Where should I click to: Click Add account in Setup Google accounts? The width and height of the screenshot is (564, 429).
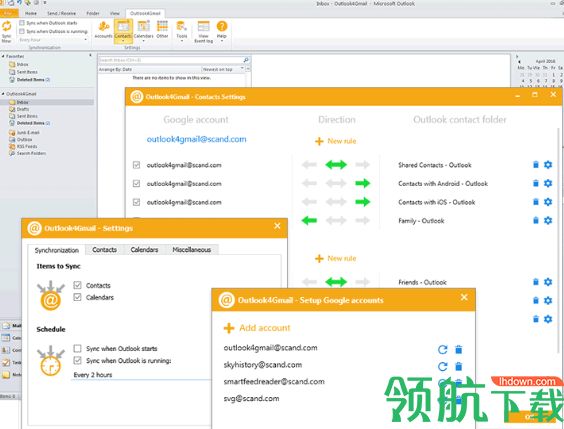pos(257,328)
